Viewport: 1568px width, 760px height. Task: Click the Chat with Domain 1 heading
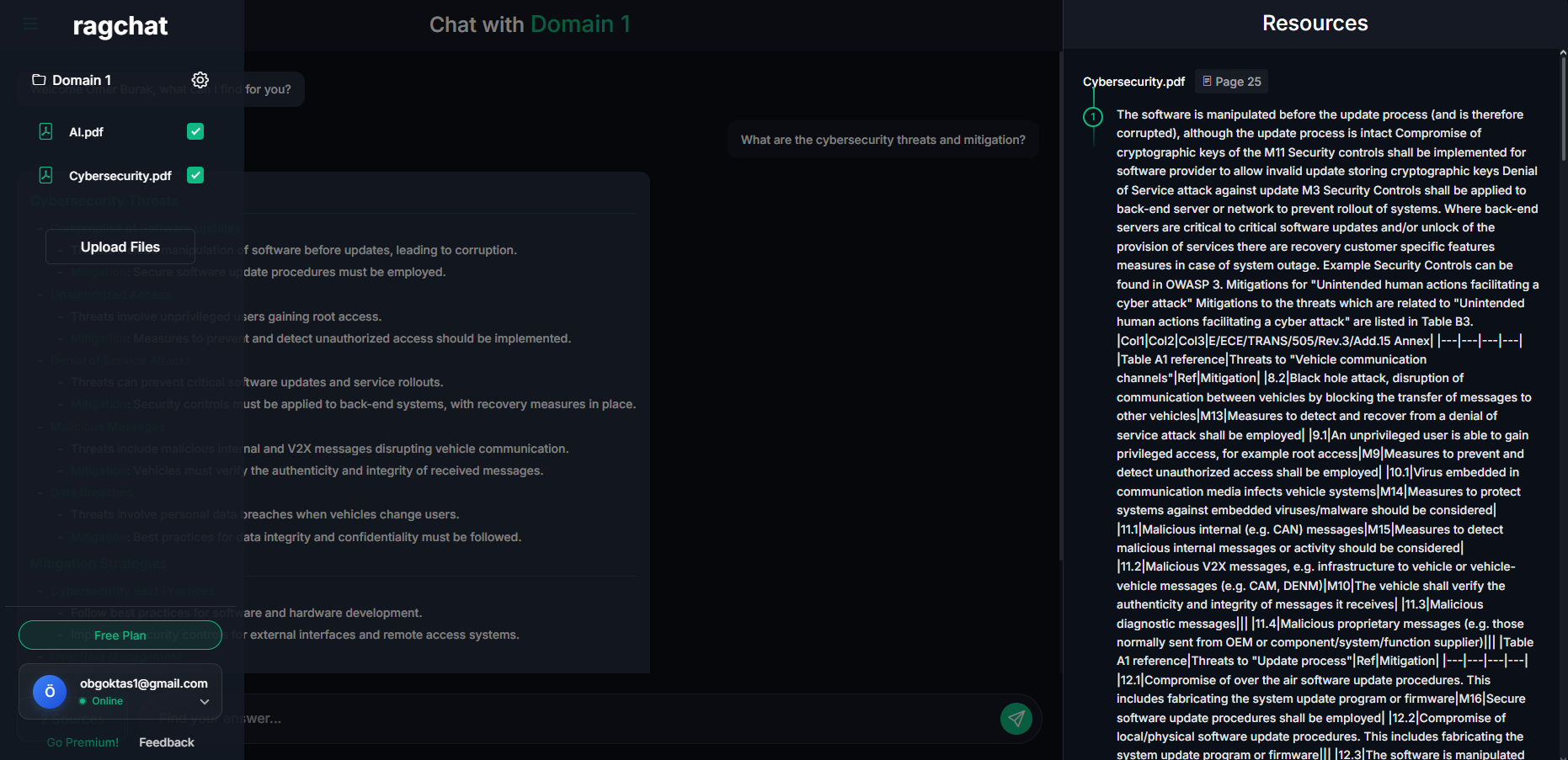pyautogui.click(x=530, y=24)
